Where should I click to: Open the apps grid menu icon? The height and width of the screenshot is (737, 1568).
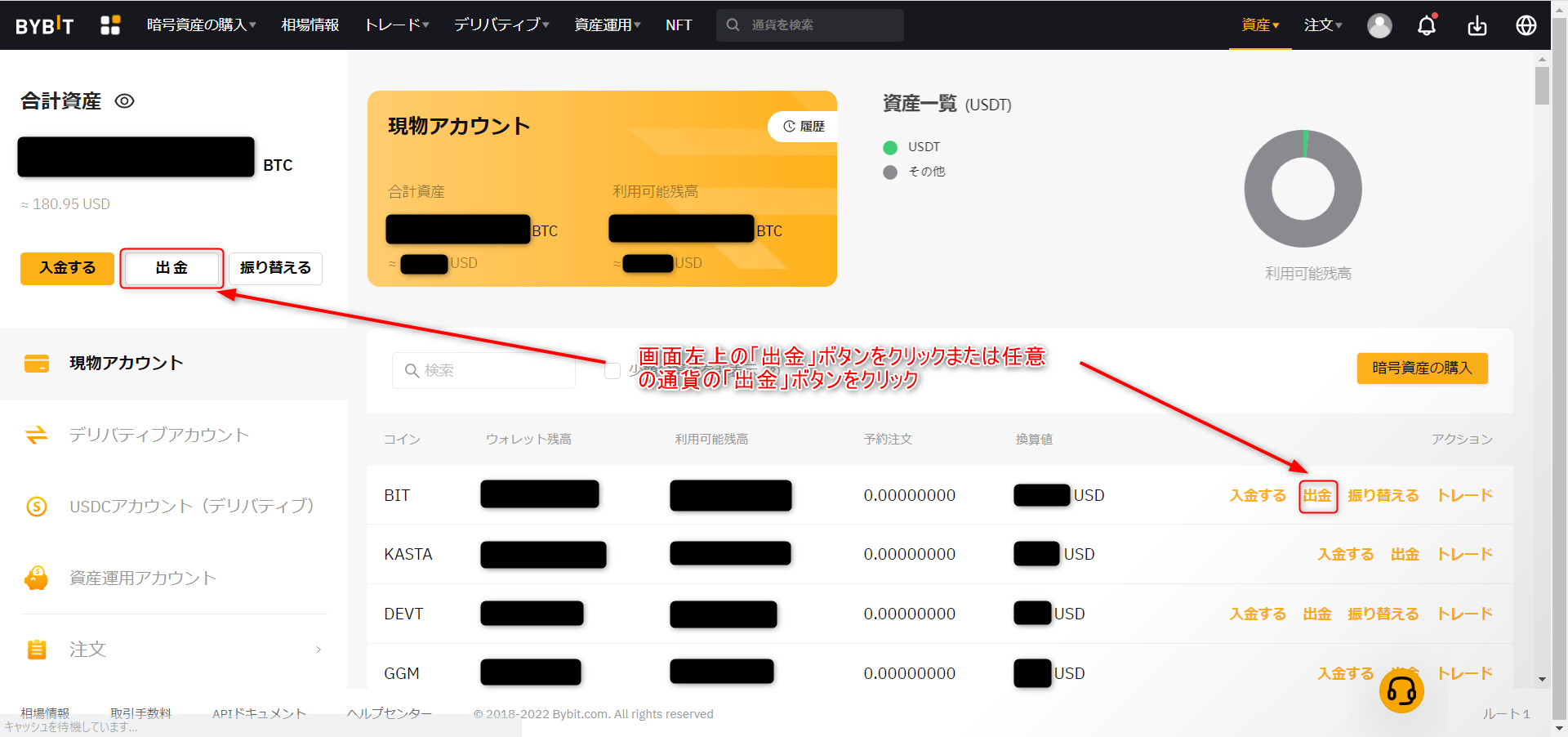coord(110,25)
